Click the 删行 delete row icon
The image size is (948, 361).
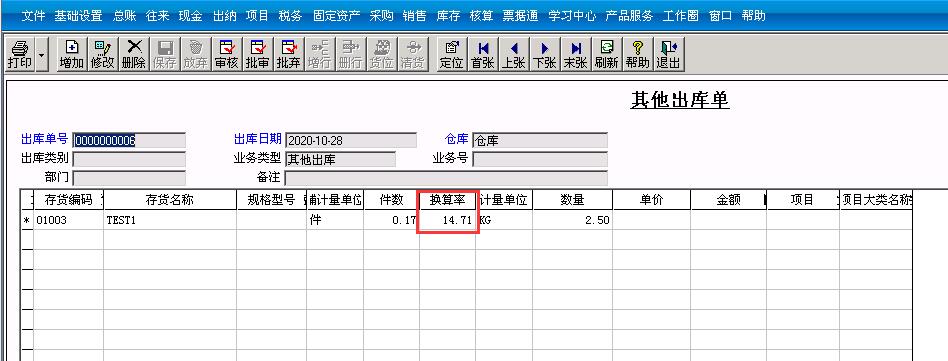[351, 54]
